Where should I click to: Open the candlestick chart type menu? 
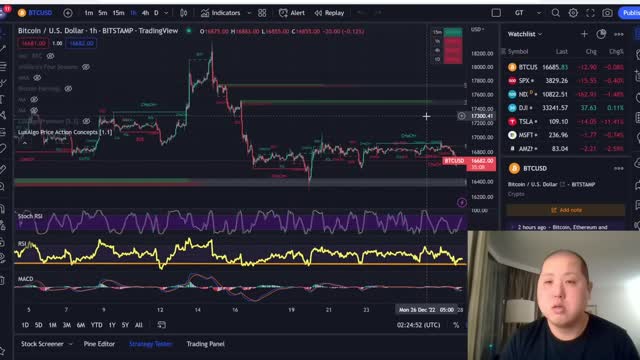[184, 13]
